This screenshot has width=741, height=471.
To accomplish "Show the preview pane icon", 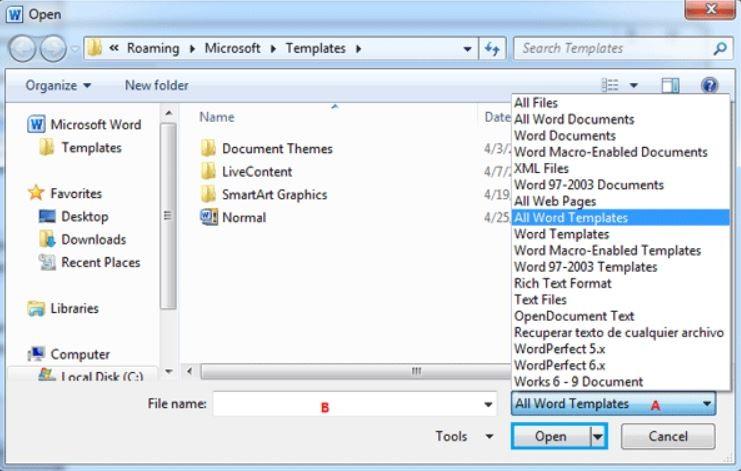I will point(670,85).
